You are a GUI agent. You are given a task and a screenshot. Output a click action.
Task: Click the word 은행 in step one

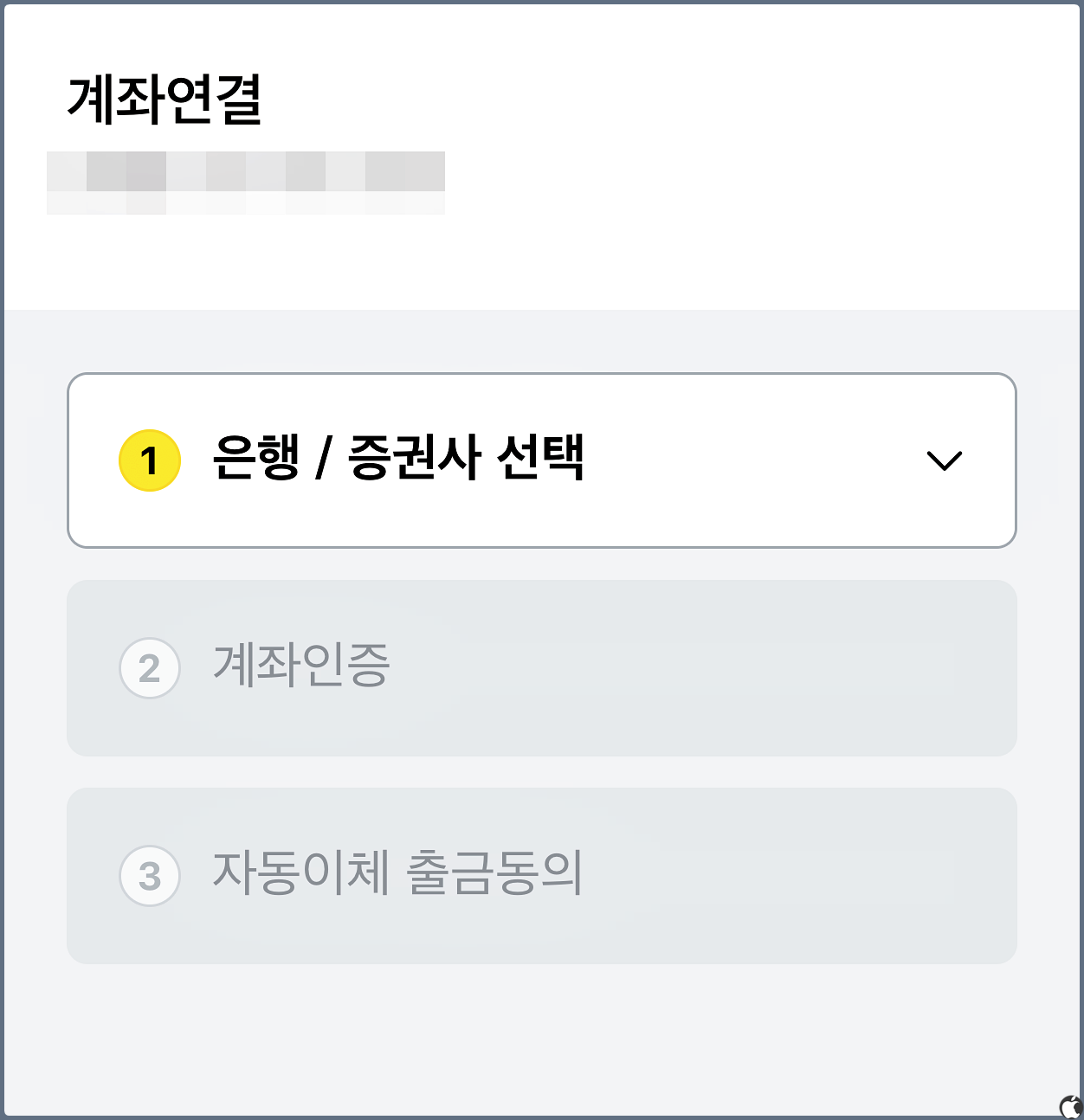pyautogui.click(x=256, y=456)
